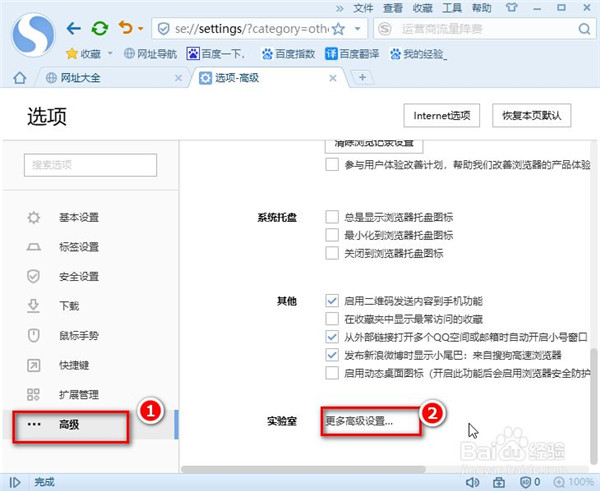
Task: Click the orange undo close tab icon
Action: [125, 28]
